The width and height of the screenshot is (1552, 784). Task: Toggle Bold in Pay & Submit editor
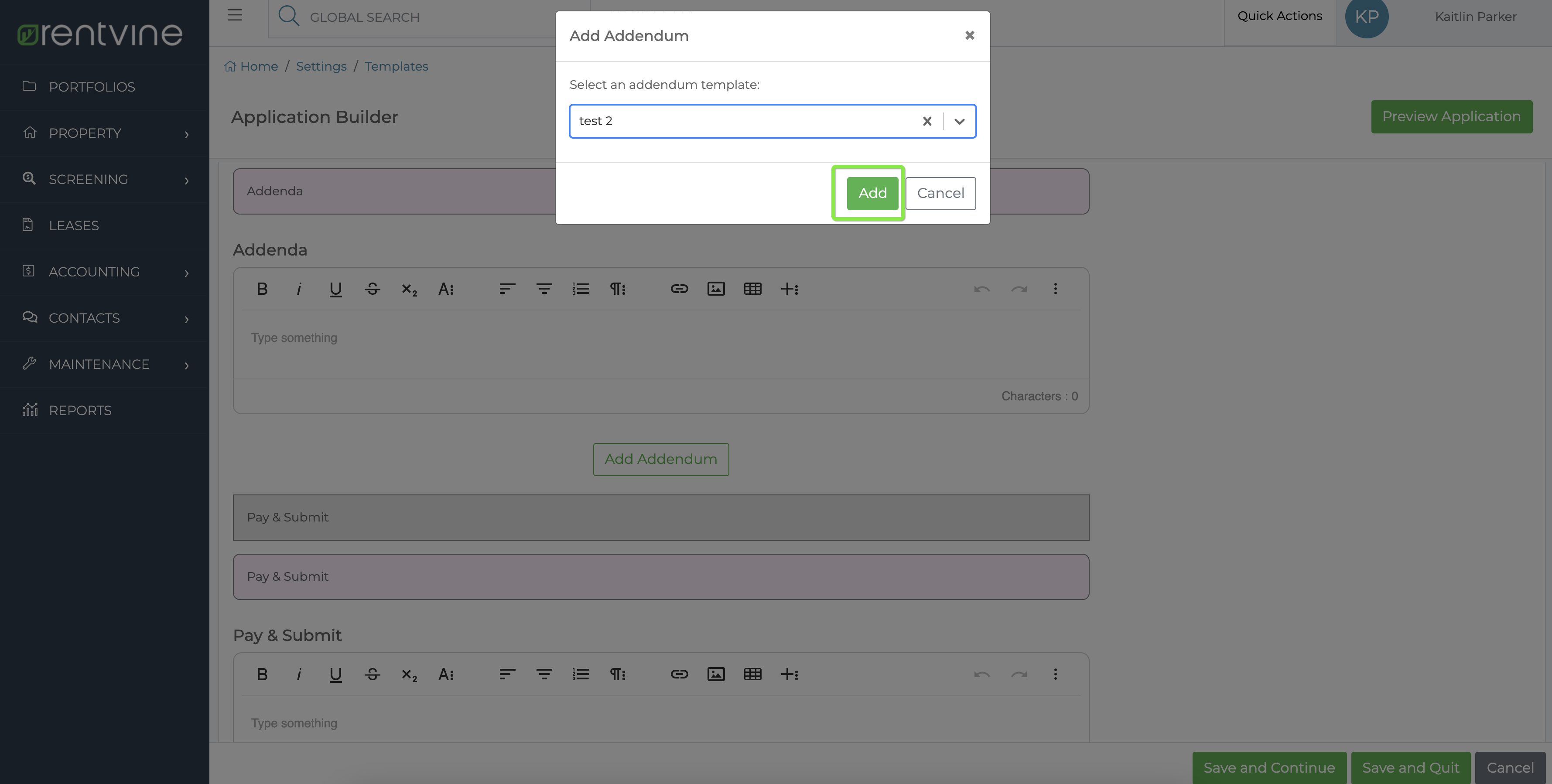coord(261,675)
